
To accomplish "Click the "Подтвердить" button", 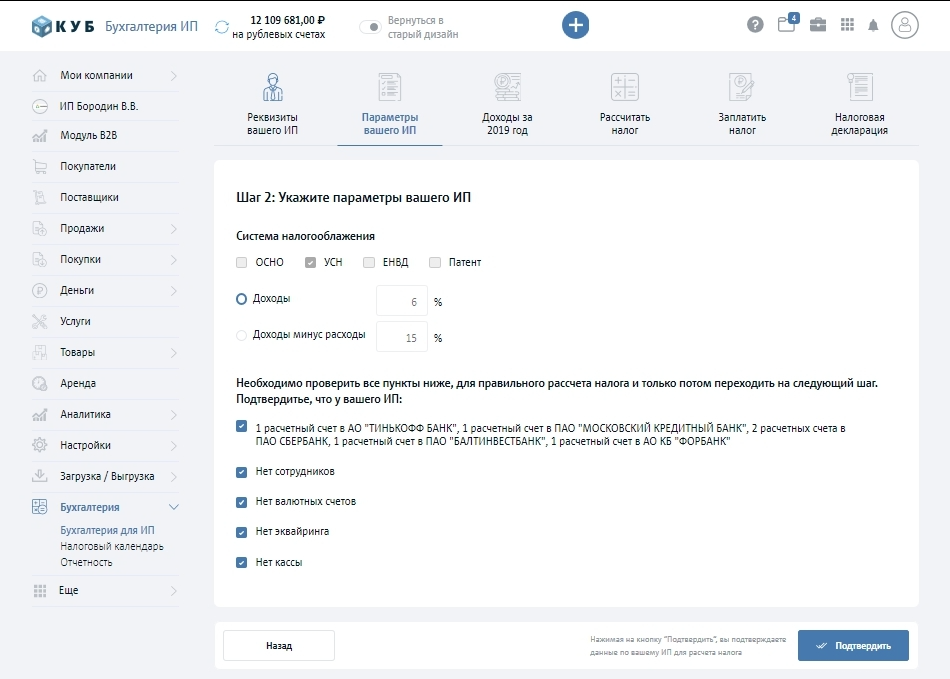I will tap(852, 646).
